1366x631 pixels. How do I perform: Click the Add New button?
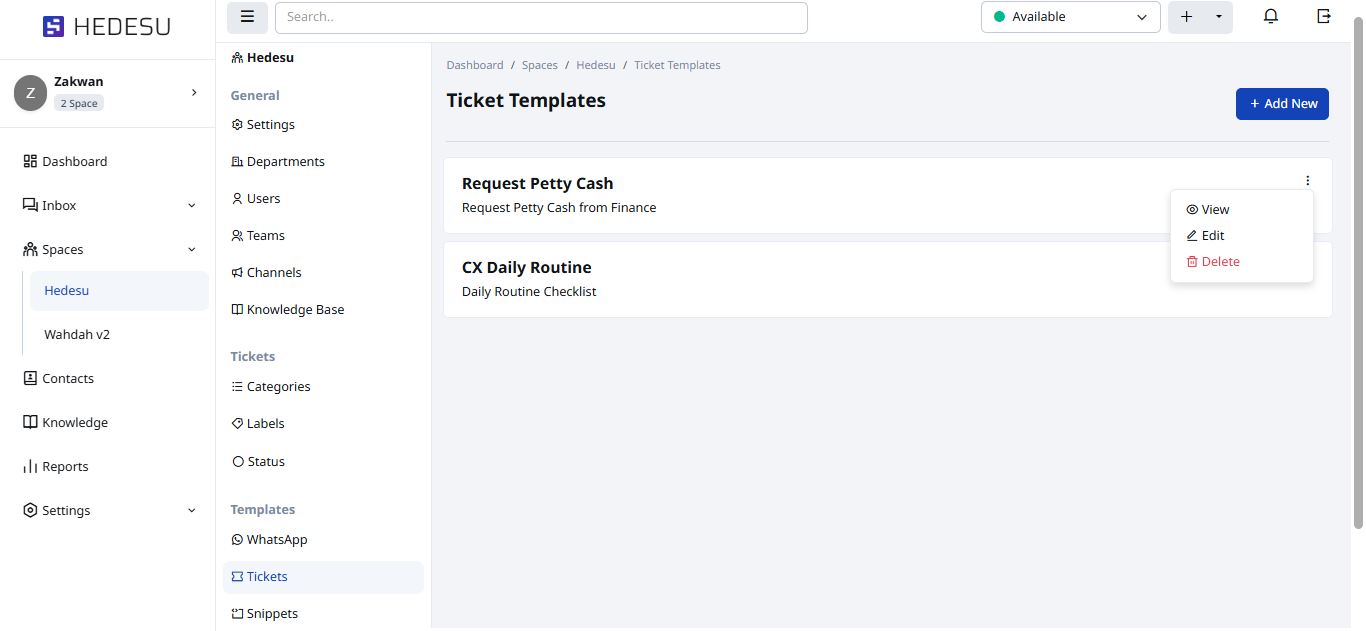(x=1282, y=104)
